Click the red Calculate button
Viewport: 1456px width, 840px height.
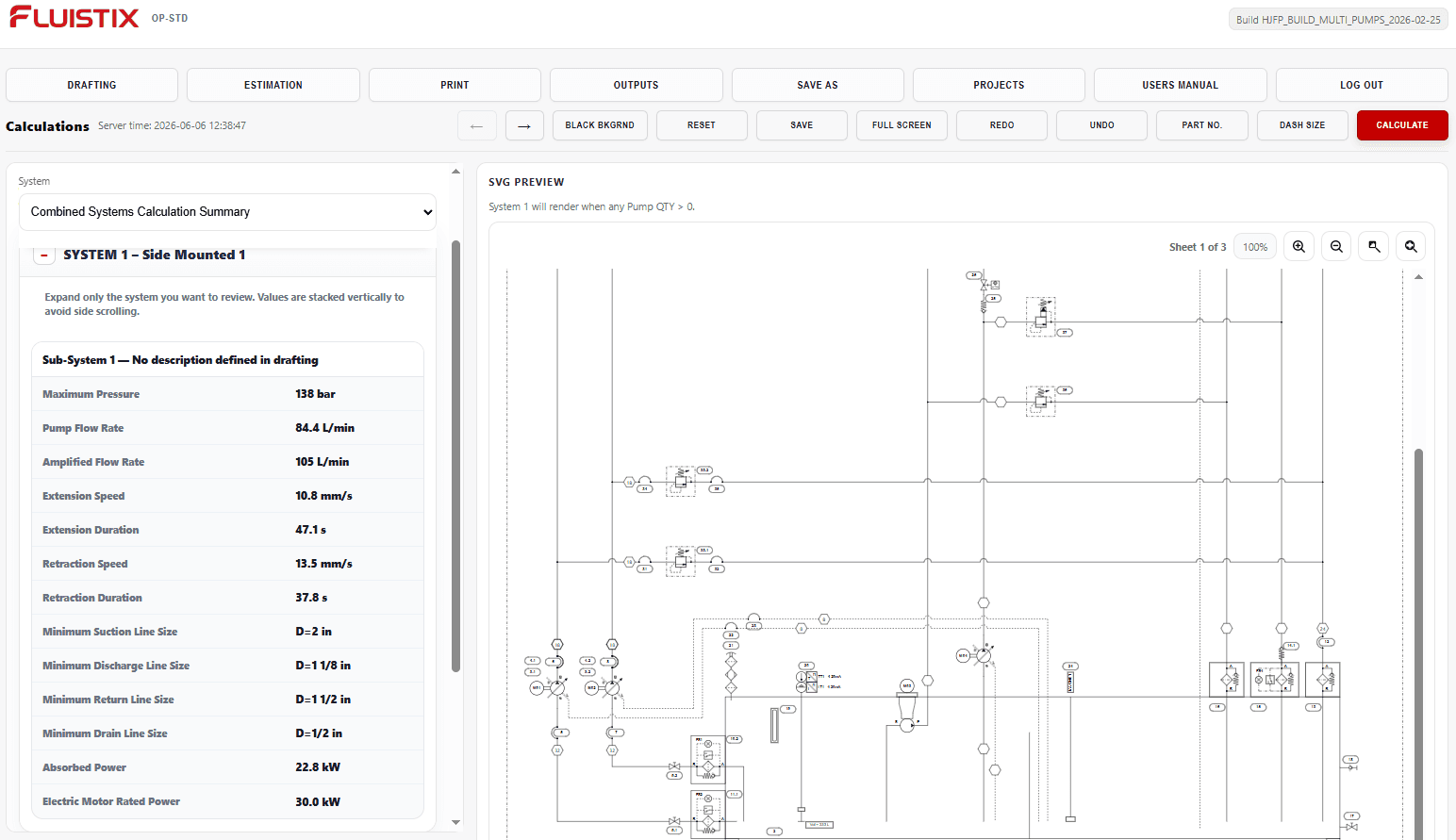(1402, 125)
